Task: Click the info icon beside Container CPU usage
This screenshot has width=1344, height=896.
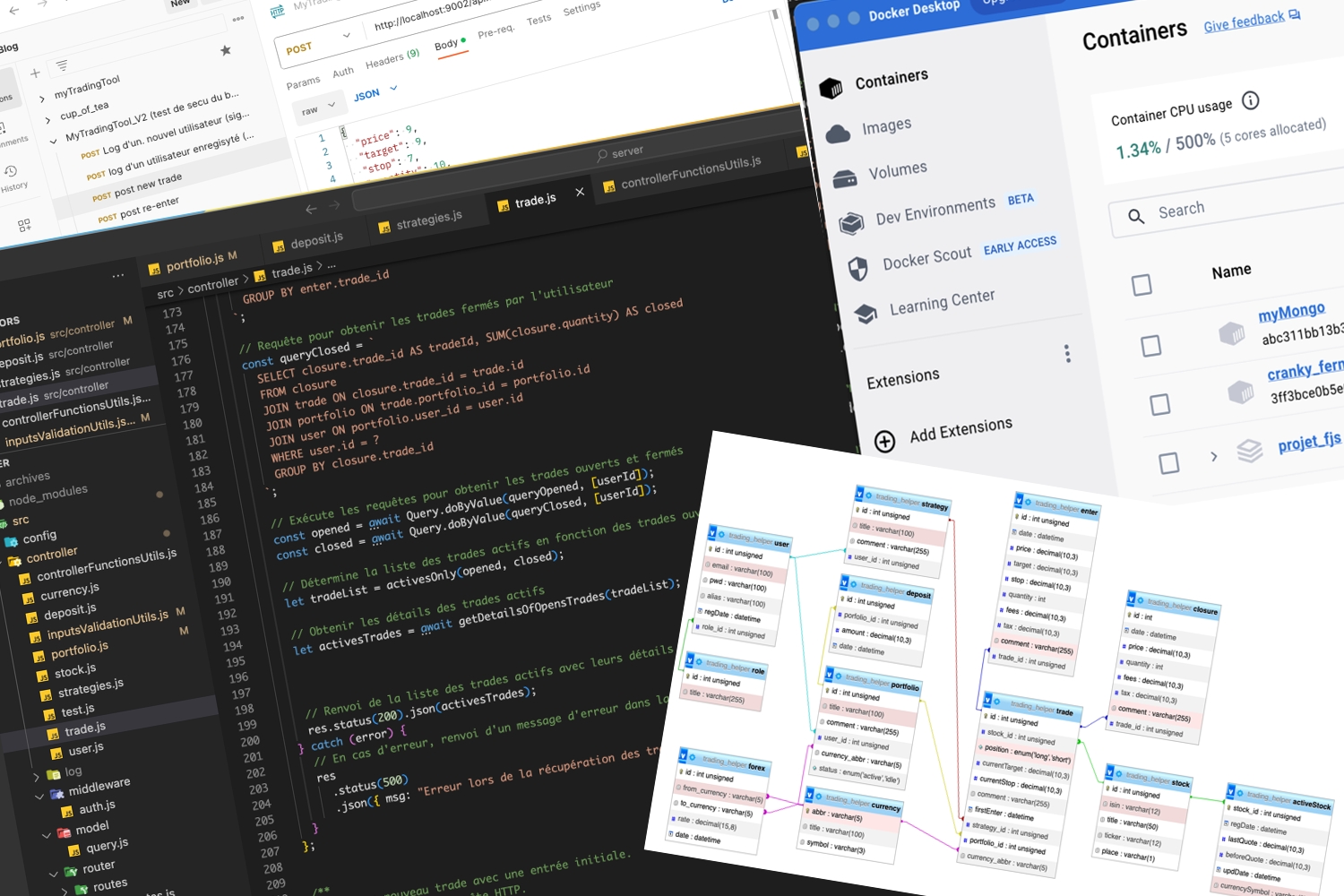Action: [1251, 100]
